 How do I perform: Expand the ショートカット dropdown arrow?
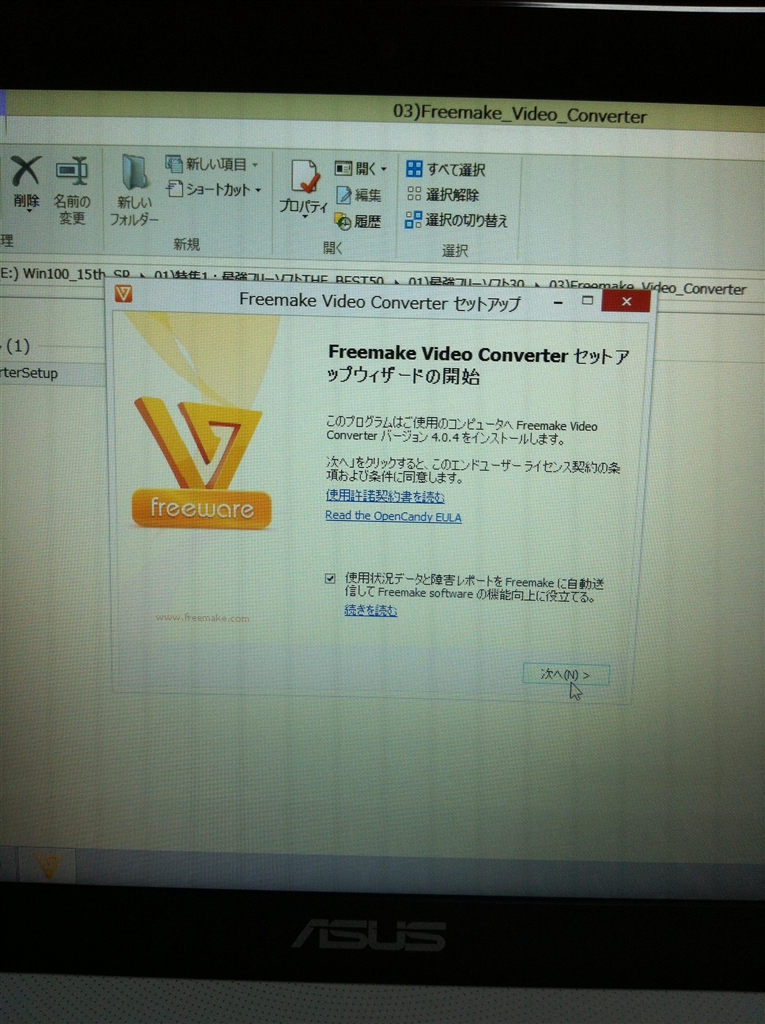(258, 190)
